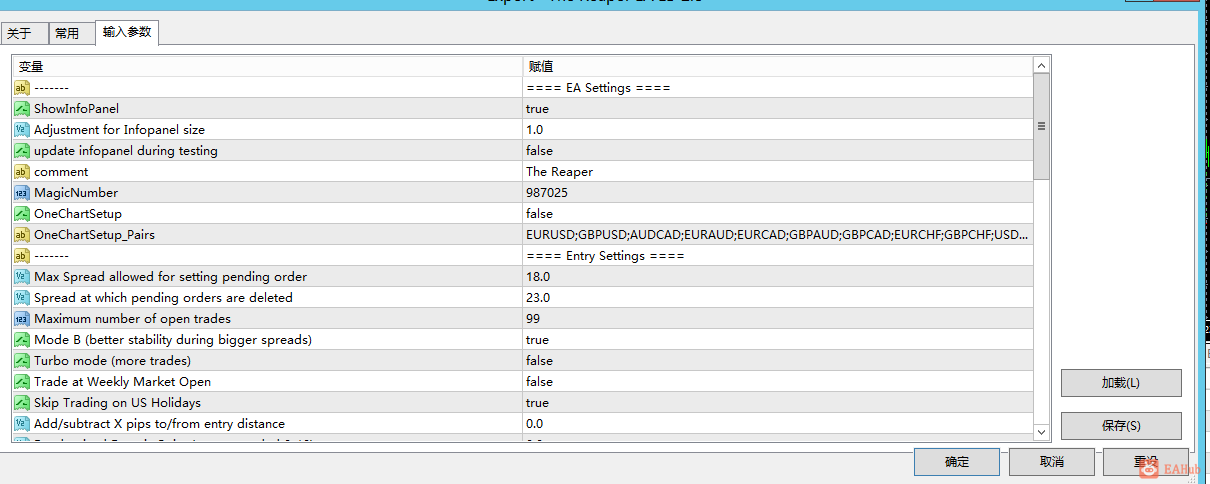Click the scrollbar up arrow of parameter list

pos(1041,66)
